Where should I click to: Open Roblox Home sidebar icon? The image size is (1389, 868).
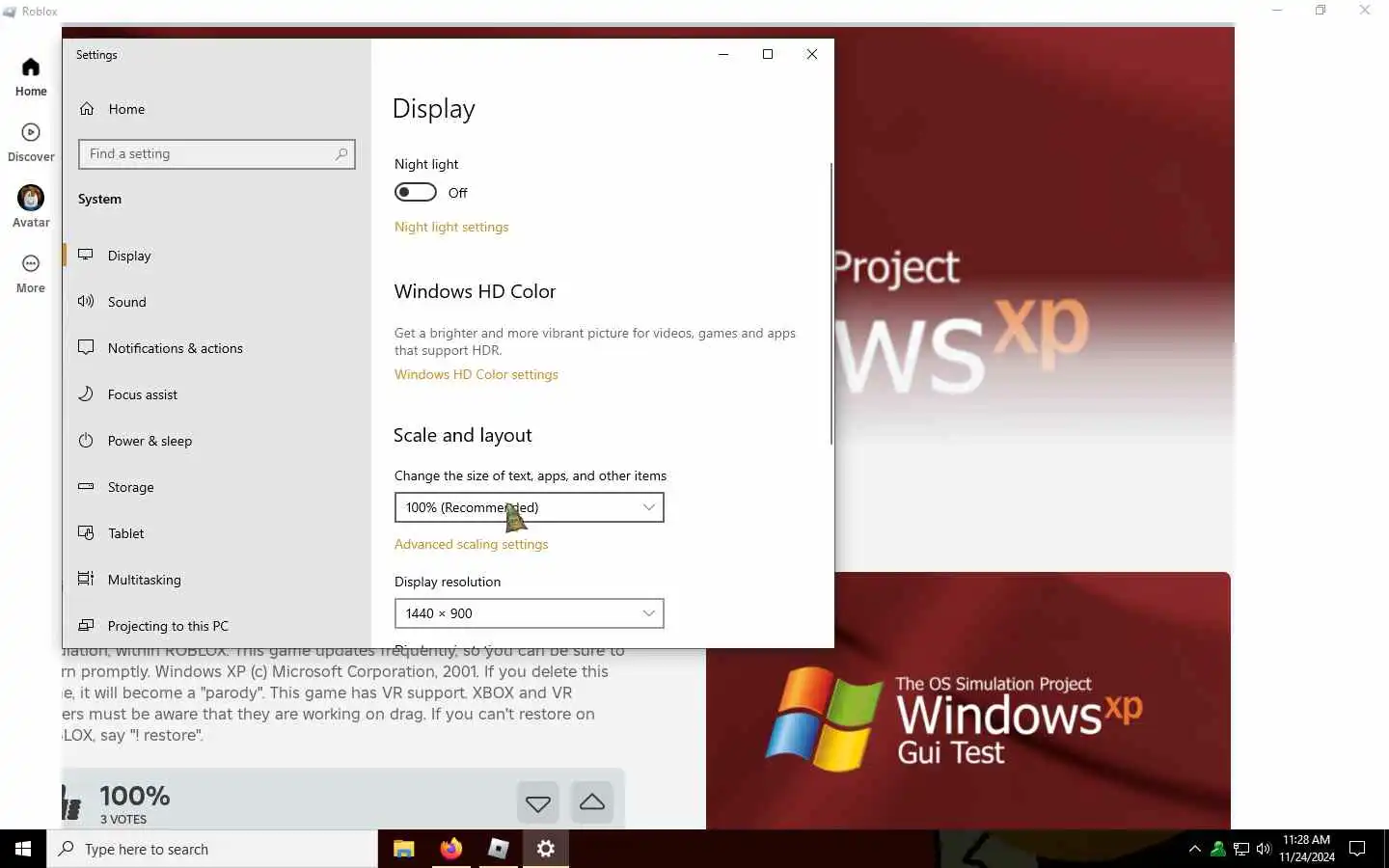31,68
